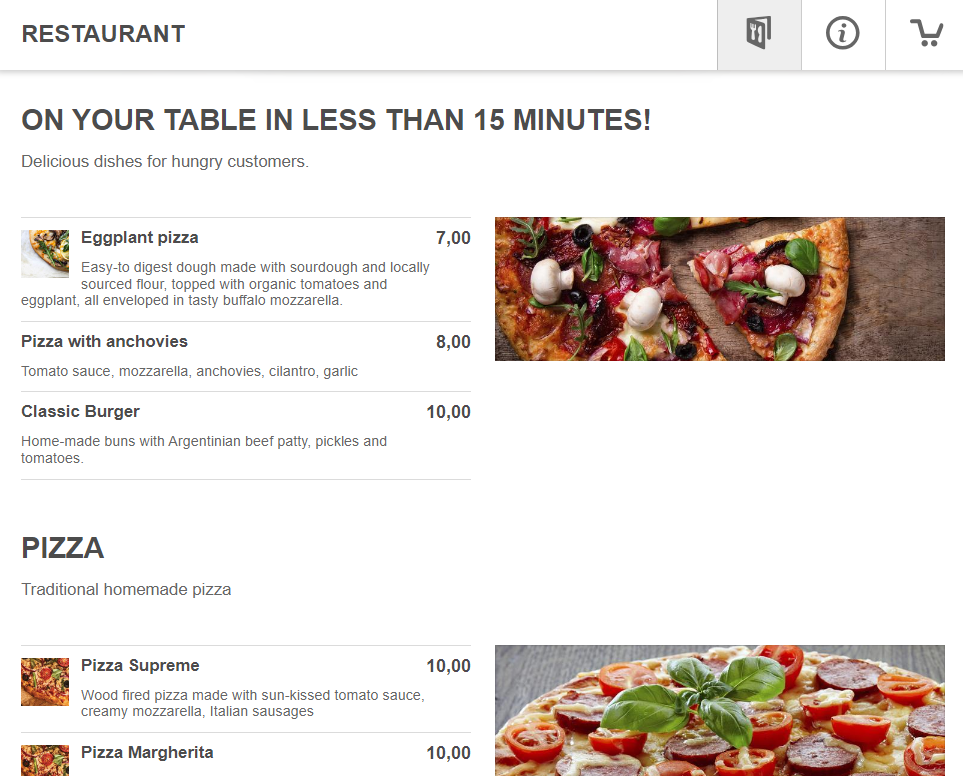Click the Pizza Supreme thumbnail image
963x776 pixels.
[x=44, y=681]
